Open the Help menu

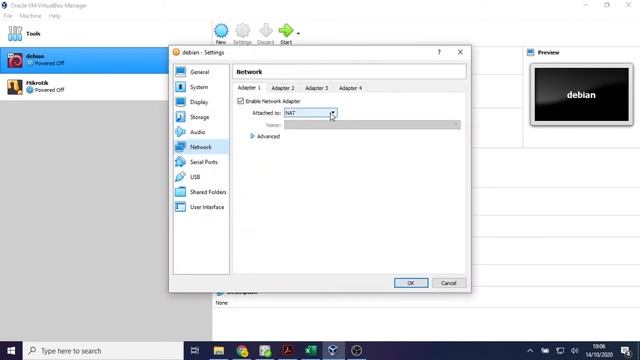pos(54,16)
